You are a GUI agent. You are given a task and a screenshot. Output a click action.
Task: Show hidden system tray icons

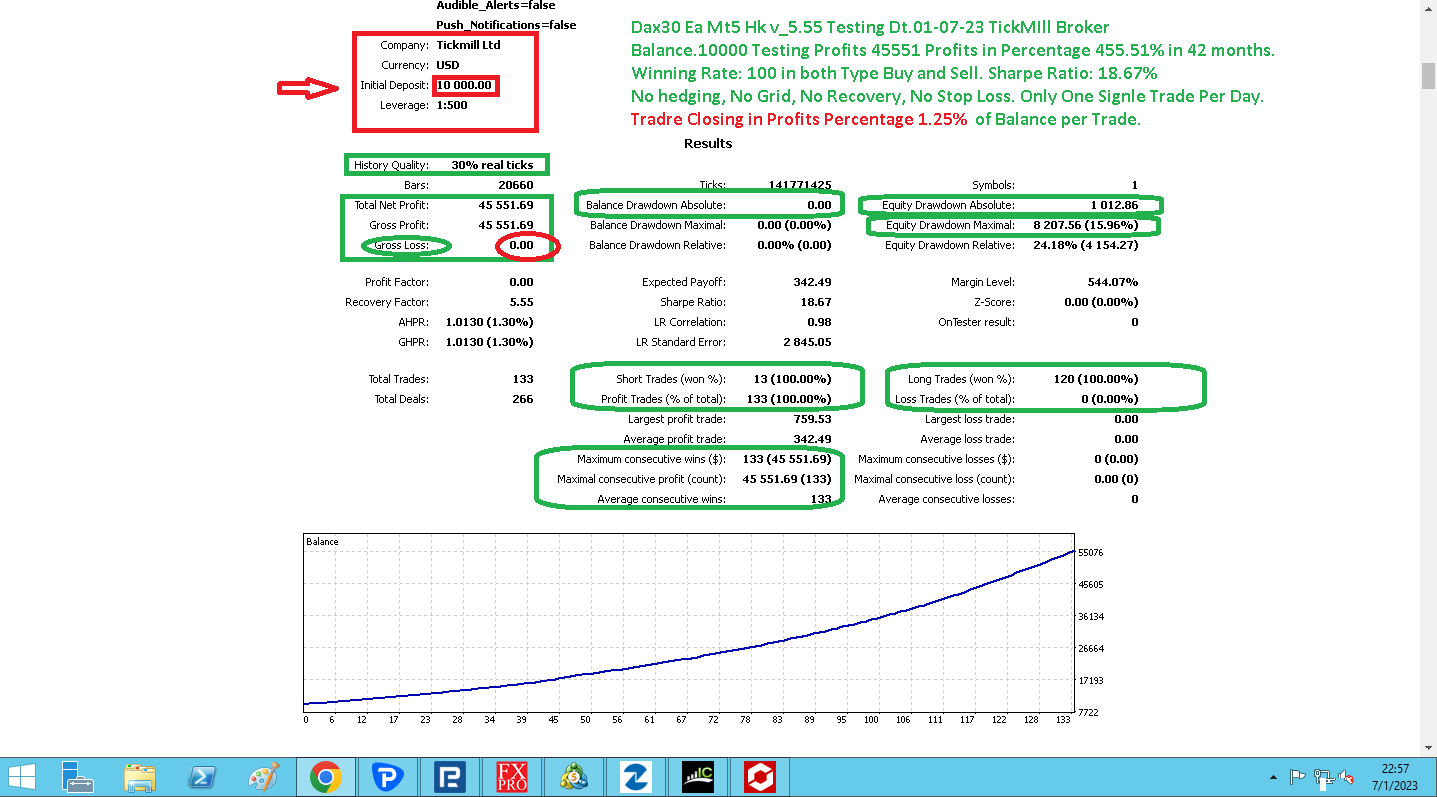[1273, 777]
